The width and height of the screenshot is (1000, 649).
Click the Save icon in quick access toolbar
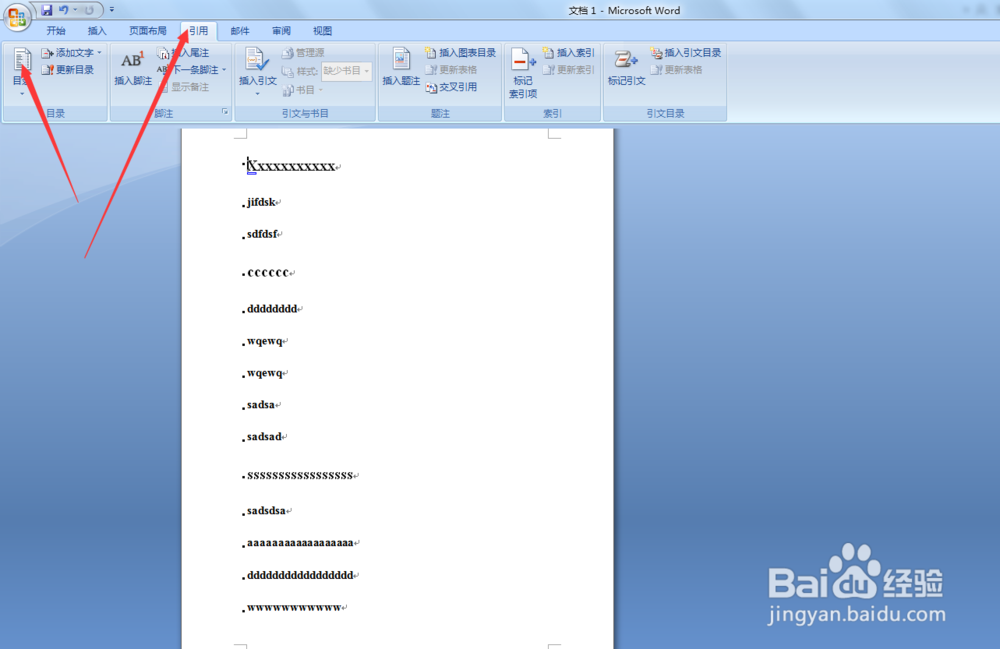tap(47, 10)
